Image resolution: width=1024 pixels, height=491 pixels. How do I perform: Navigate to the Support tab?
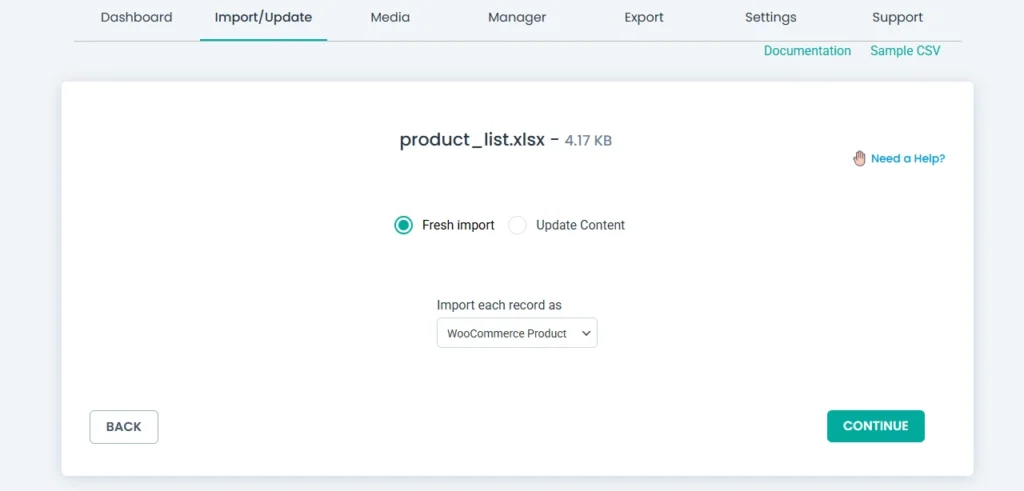(897, 17)
